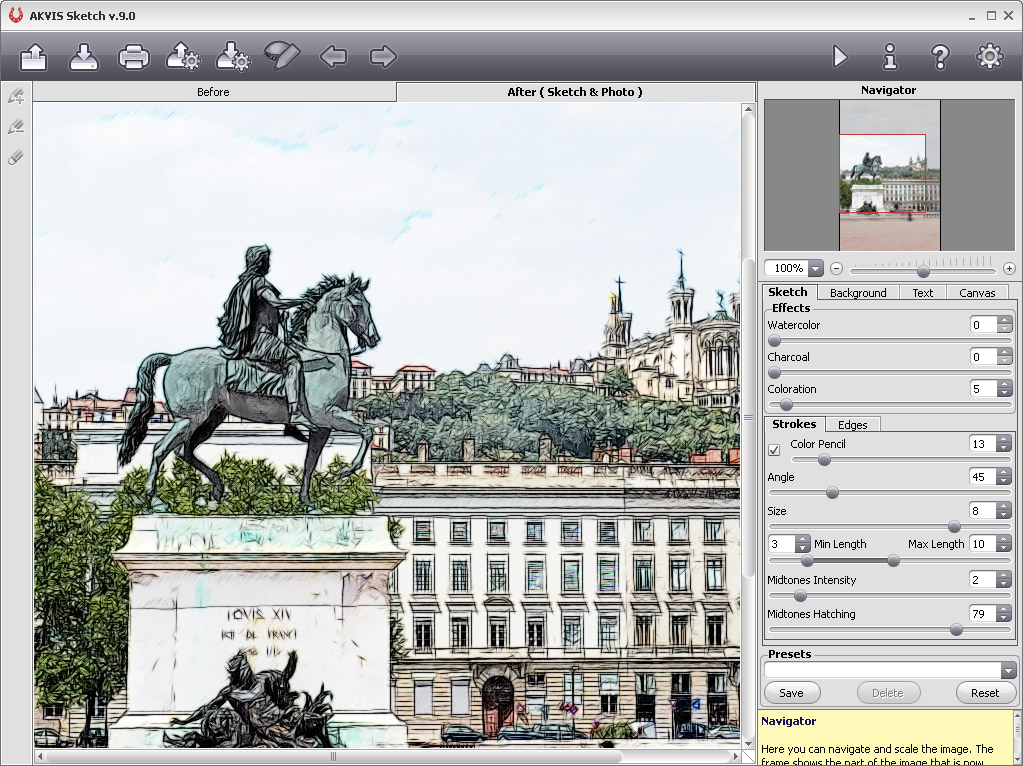
Task: Open the program info icon
Action: tap(890, 57)
